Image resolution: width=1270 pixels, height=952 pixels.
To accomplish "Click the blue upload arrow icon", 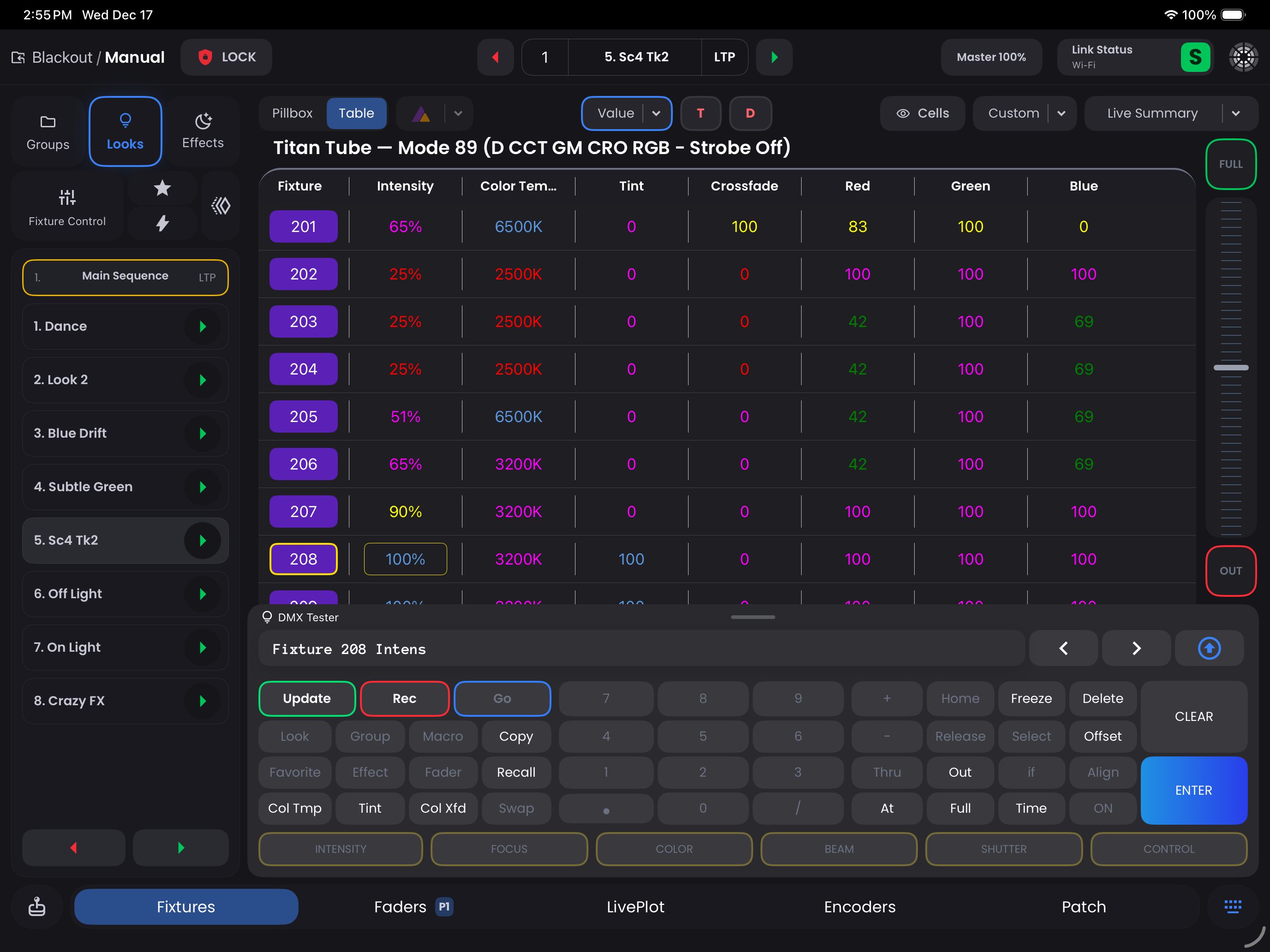I will point(1209,649).
